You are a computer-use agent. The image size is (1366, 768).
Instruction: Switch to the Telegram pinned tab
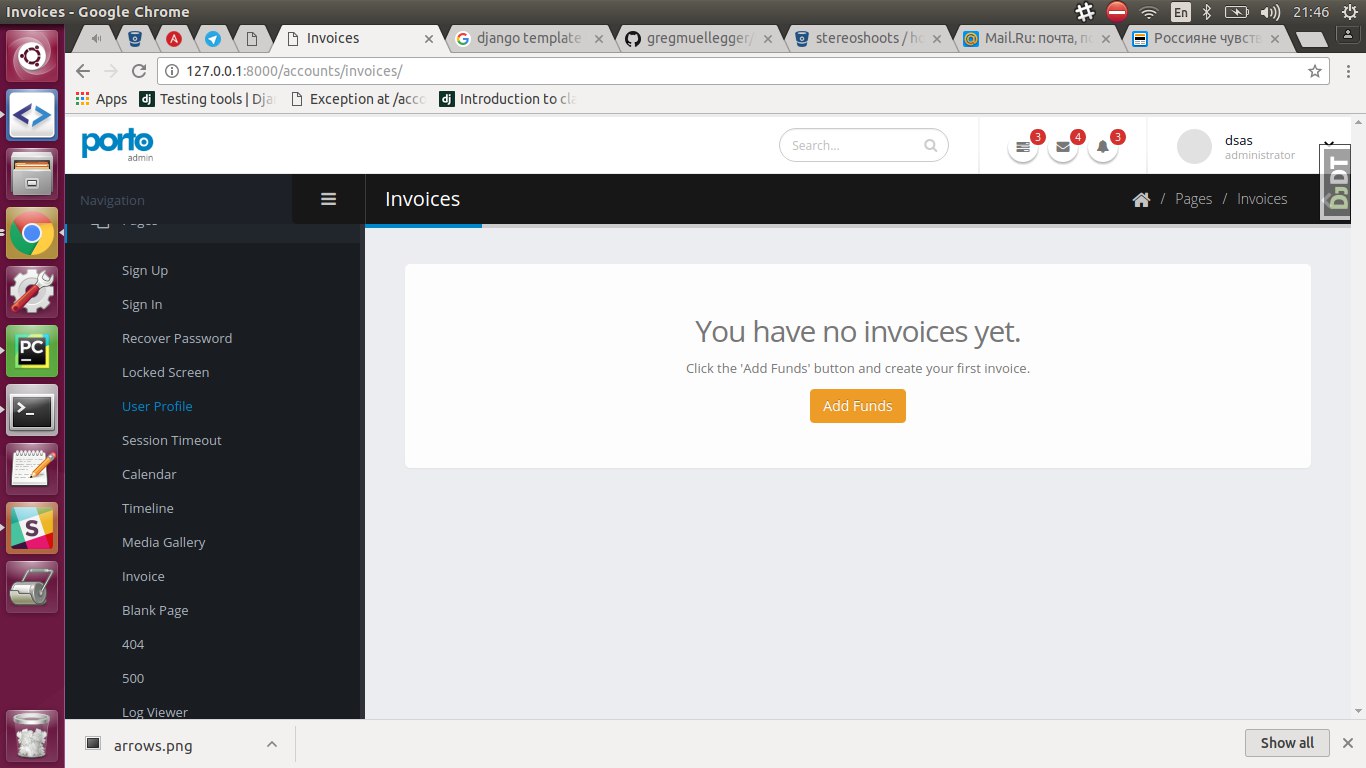click(213, 39)
